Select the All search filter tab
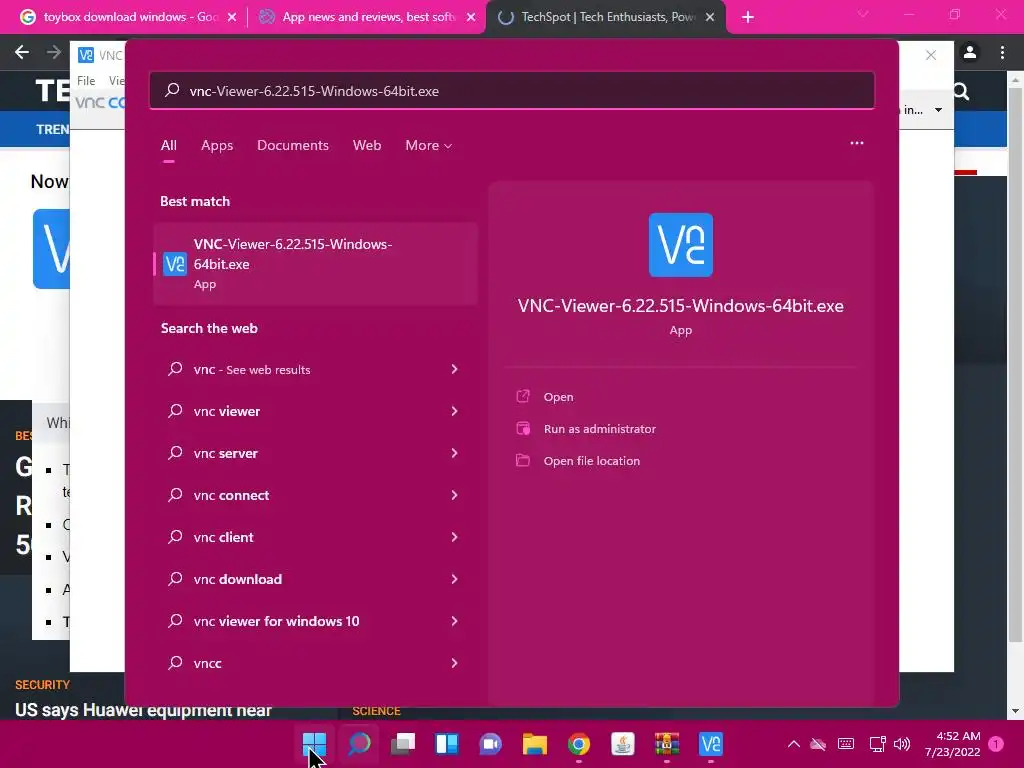 (x=168, y=145)
